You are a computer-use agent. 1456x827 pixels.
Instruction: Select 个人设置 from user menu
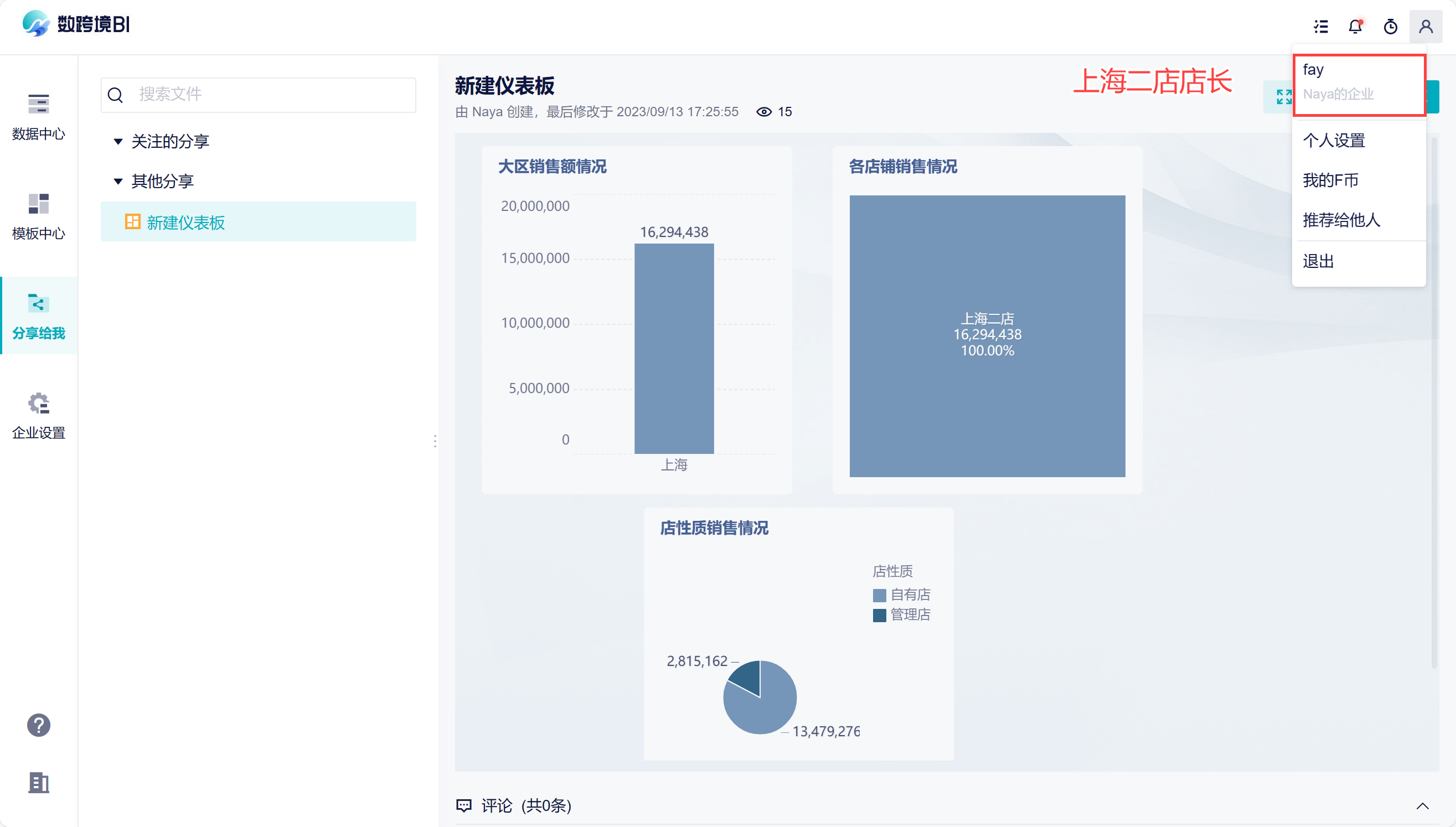1333,140
